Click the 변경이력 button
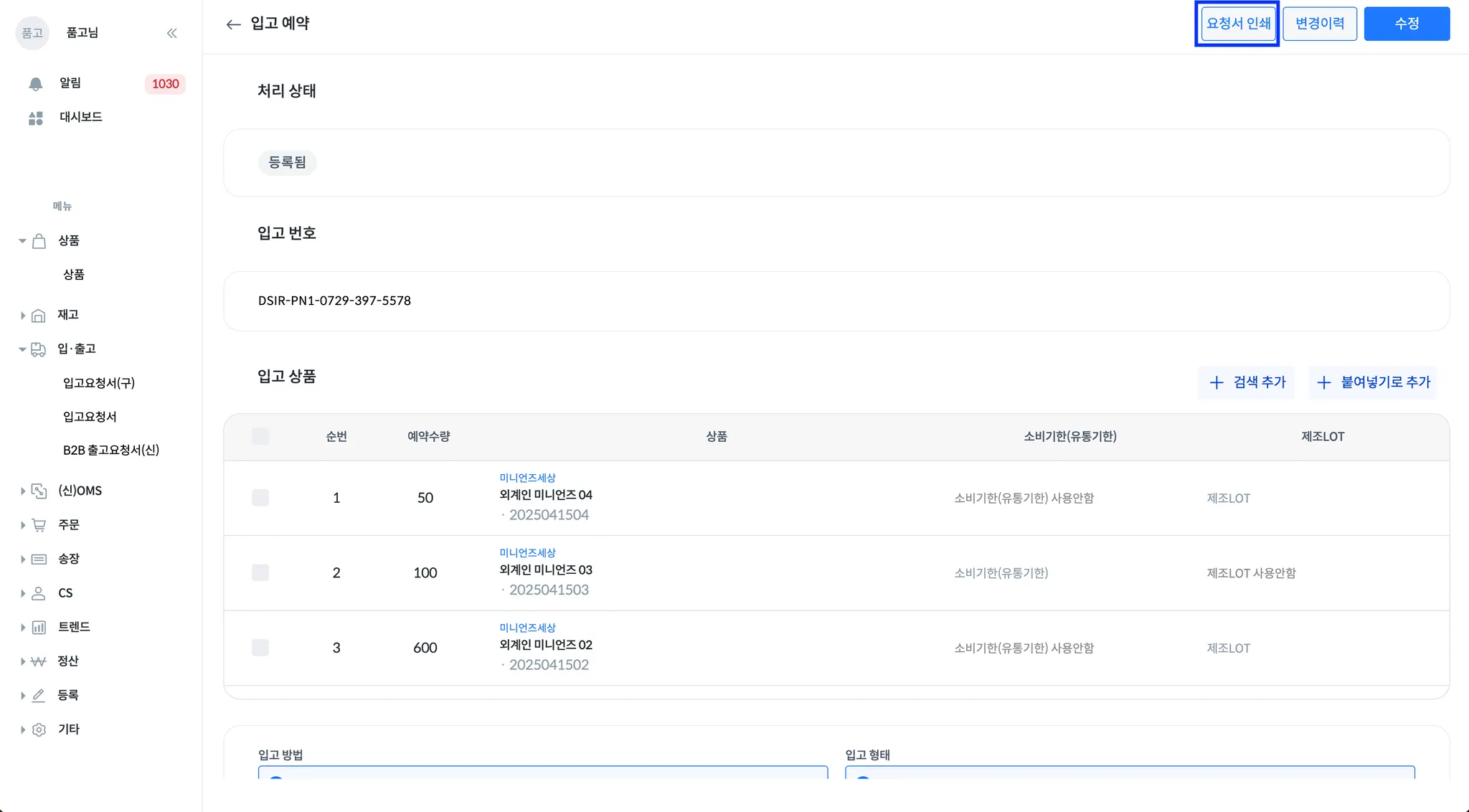This screenshot has width=1469, height=812. click(x=1319, y=24)
